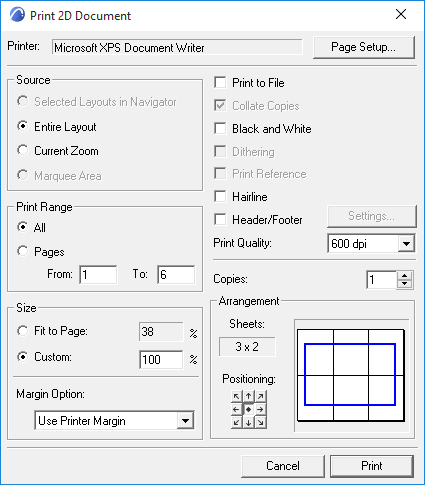This screenshot has width=425, height=485.
Task: Click the Print Reference checkbox
Action: tap(220, 174)
